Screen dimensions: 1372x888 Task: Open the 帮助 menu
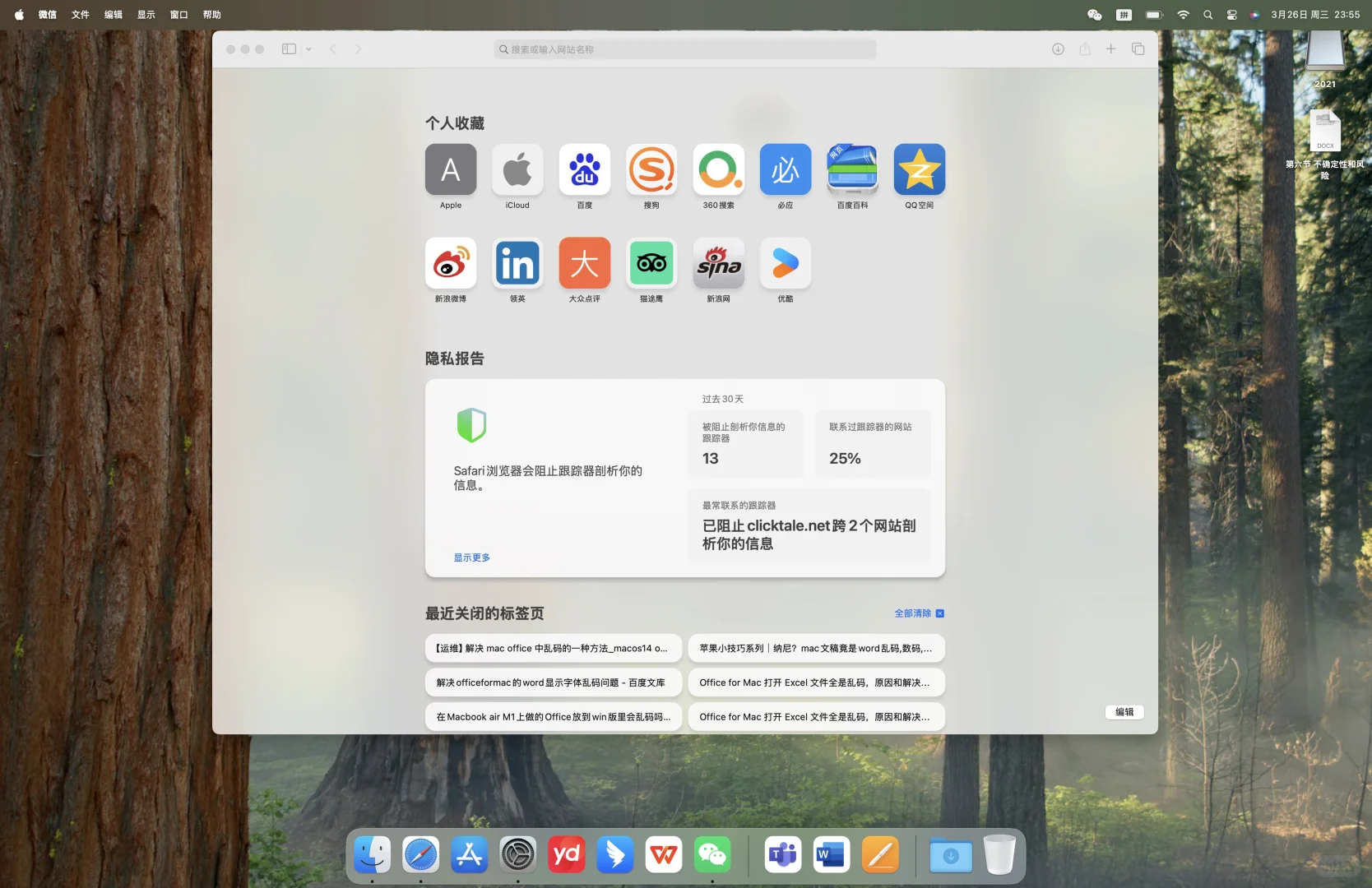pyautogui.click(x=212, y=15)
